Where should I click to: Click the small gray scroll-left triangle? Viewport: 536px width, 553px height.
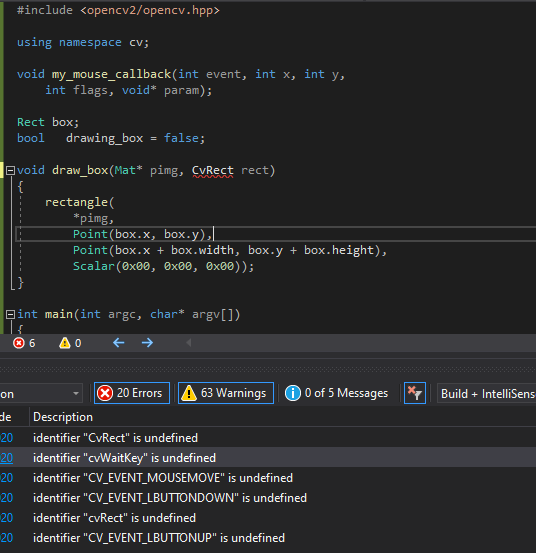click(x=189, y=342)
